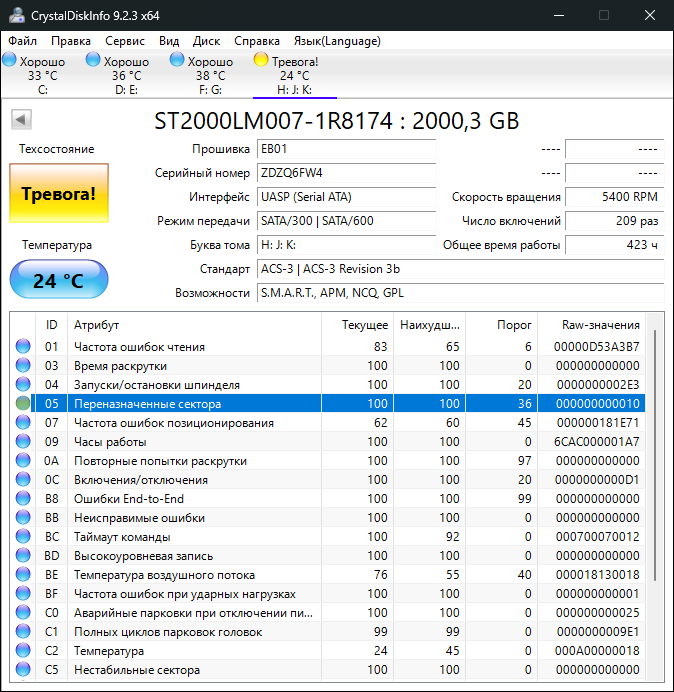Viewport: 674px width, 692px height.
Task: Click the yellow Тревога! health status button
Action: [x=58, y=193]
